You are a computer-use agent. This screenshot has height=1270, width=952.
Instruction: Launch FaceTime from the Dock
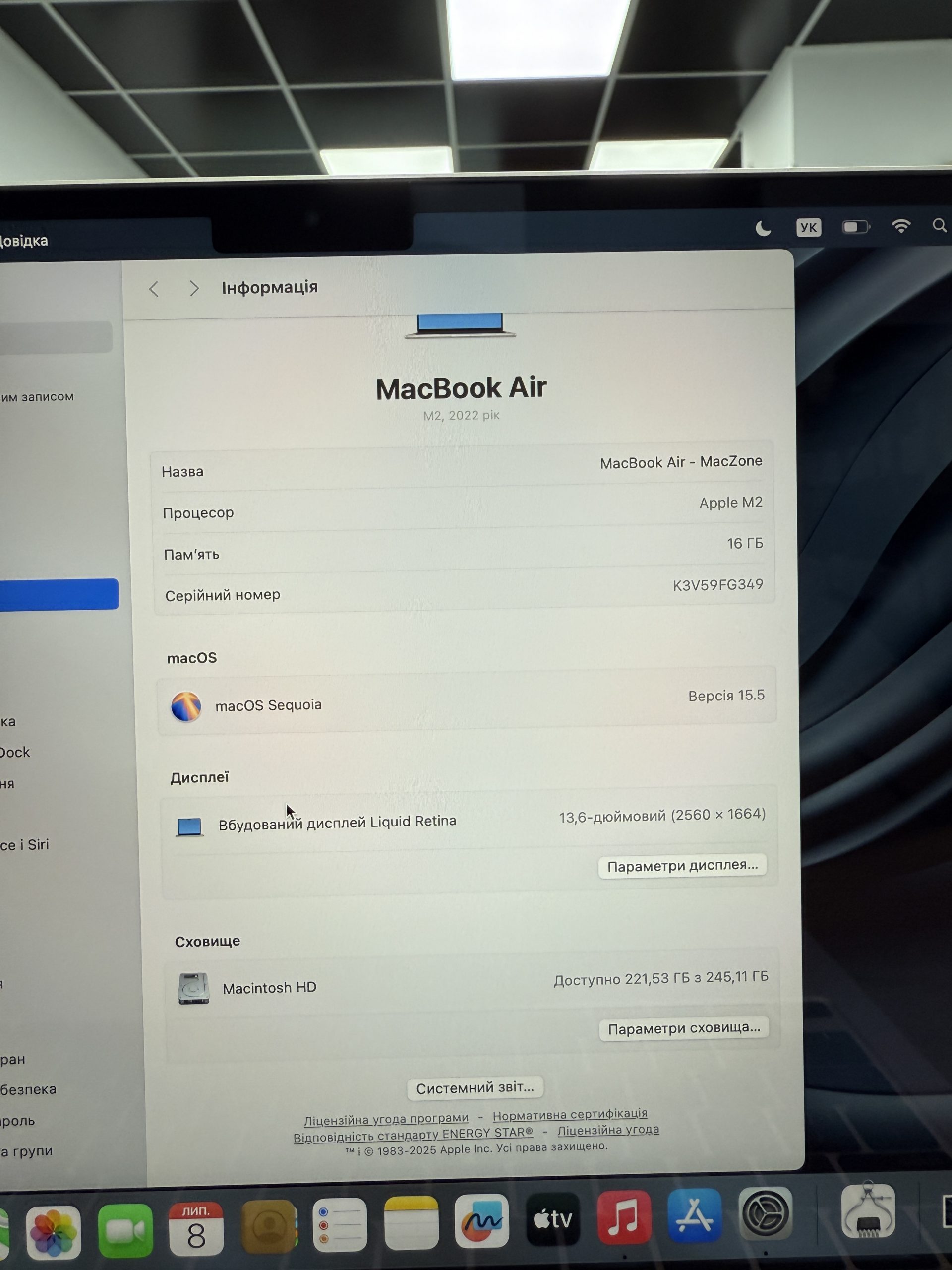pyautogui.click(x=125, y=1230)
